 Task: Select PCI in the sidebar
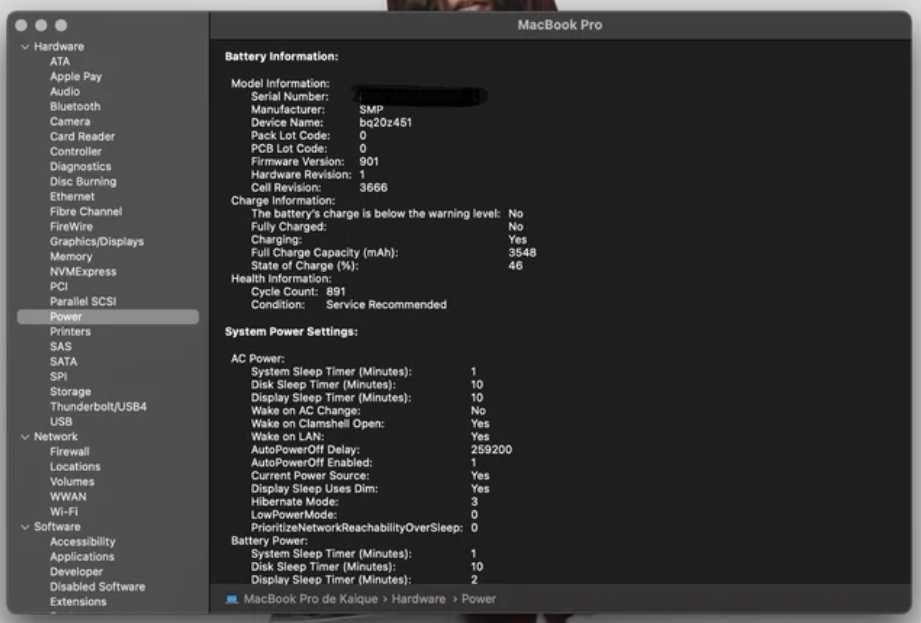[59, 287]
